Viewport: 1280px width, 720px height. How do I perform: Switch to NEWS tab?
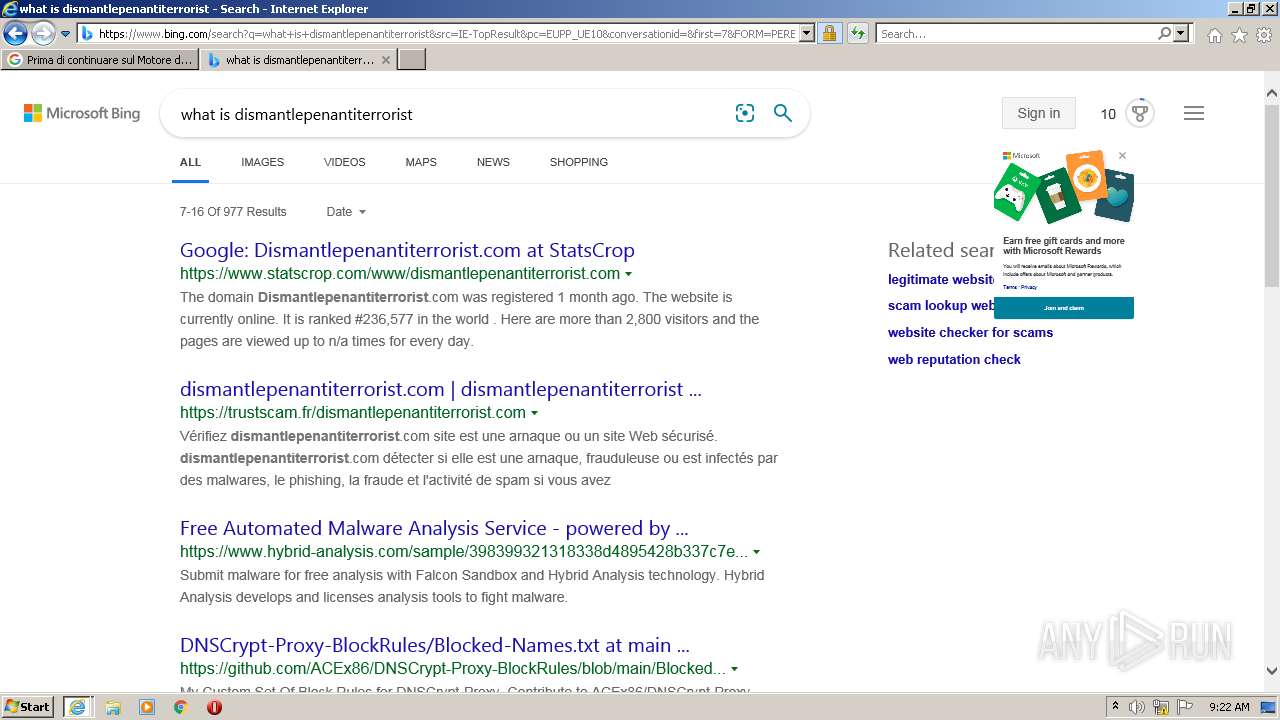tap(493, 162)
